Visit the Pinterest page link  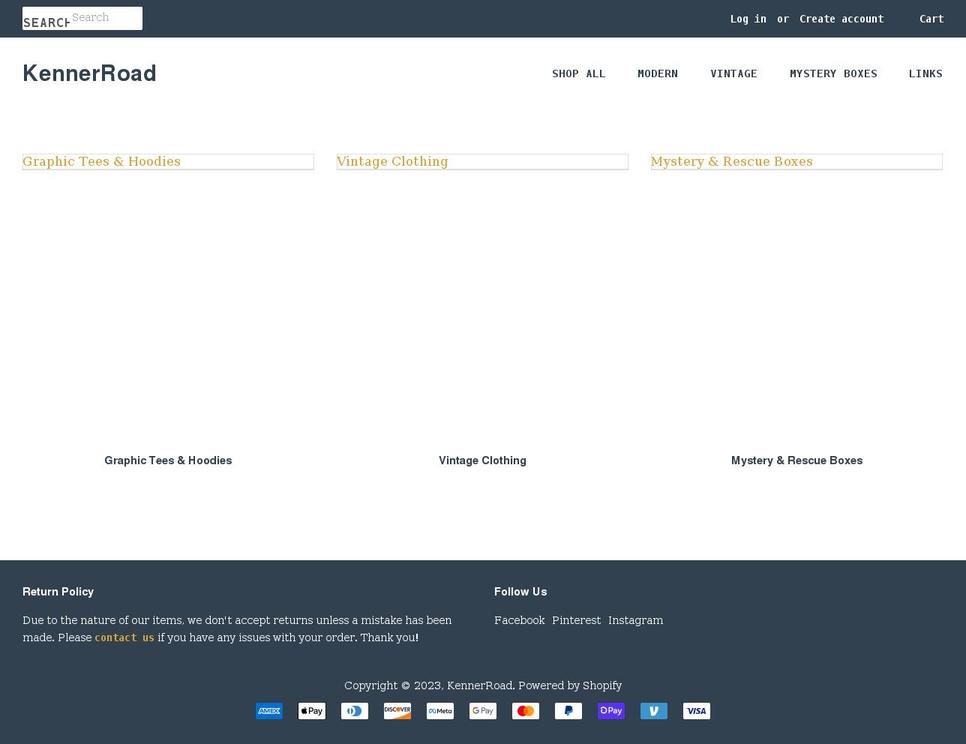576,620
